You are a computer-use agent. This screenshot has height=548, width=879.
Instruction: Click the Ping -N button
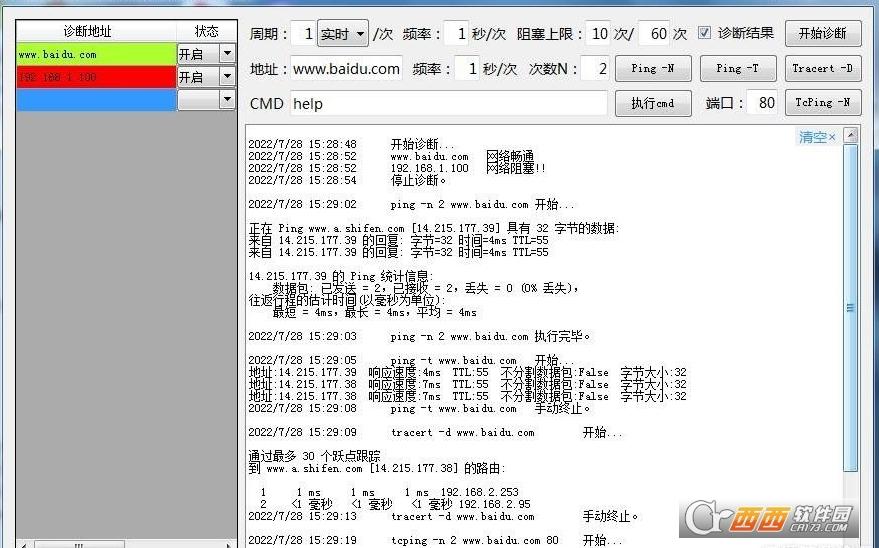(653, 68)
